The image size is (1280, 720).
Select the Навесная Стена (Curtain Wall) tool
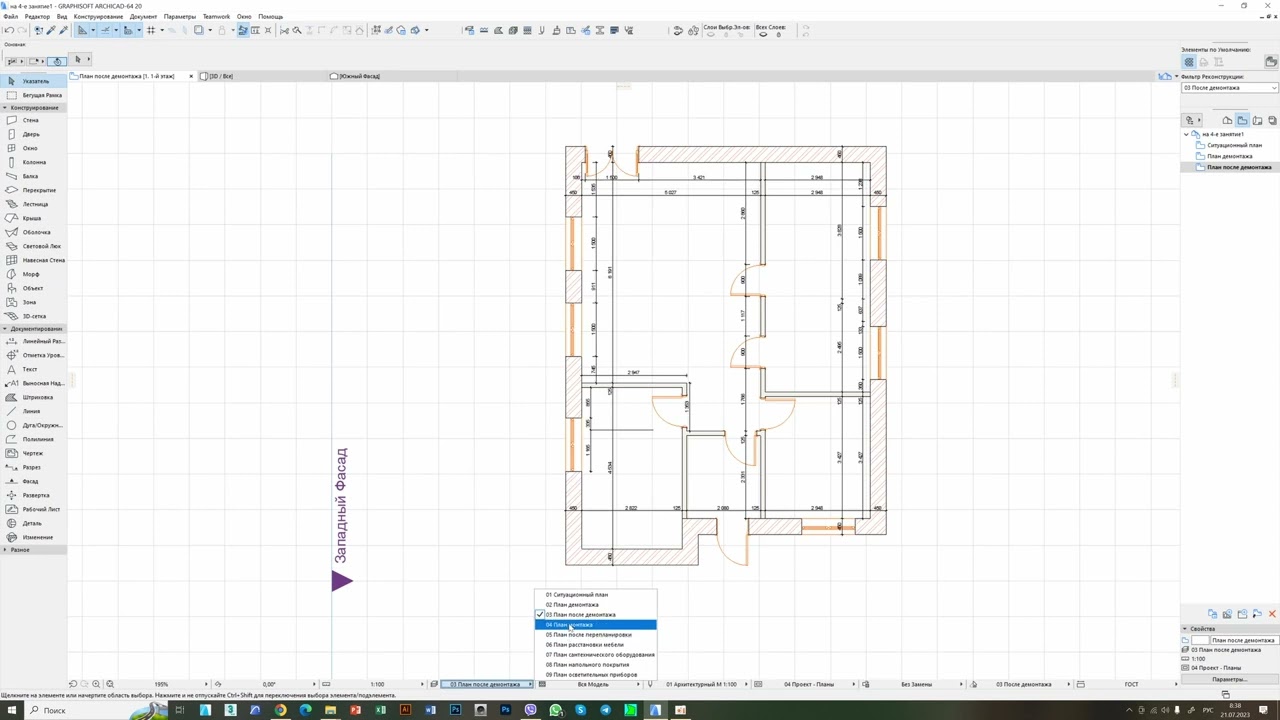pos(43,260)
